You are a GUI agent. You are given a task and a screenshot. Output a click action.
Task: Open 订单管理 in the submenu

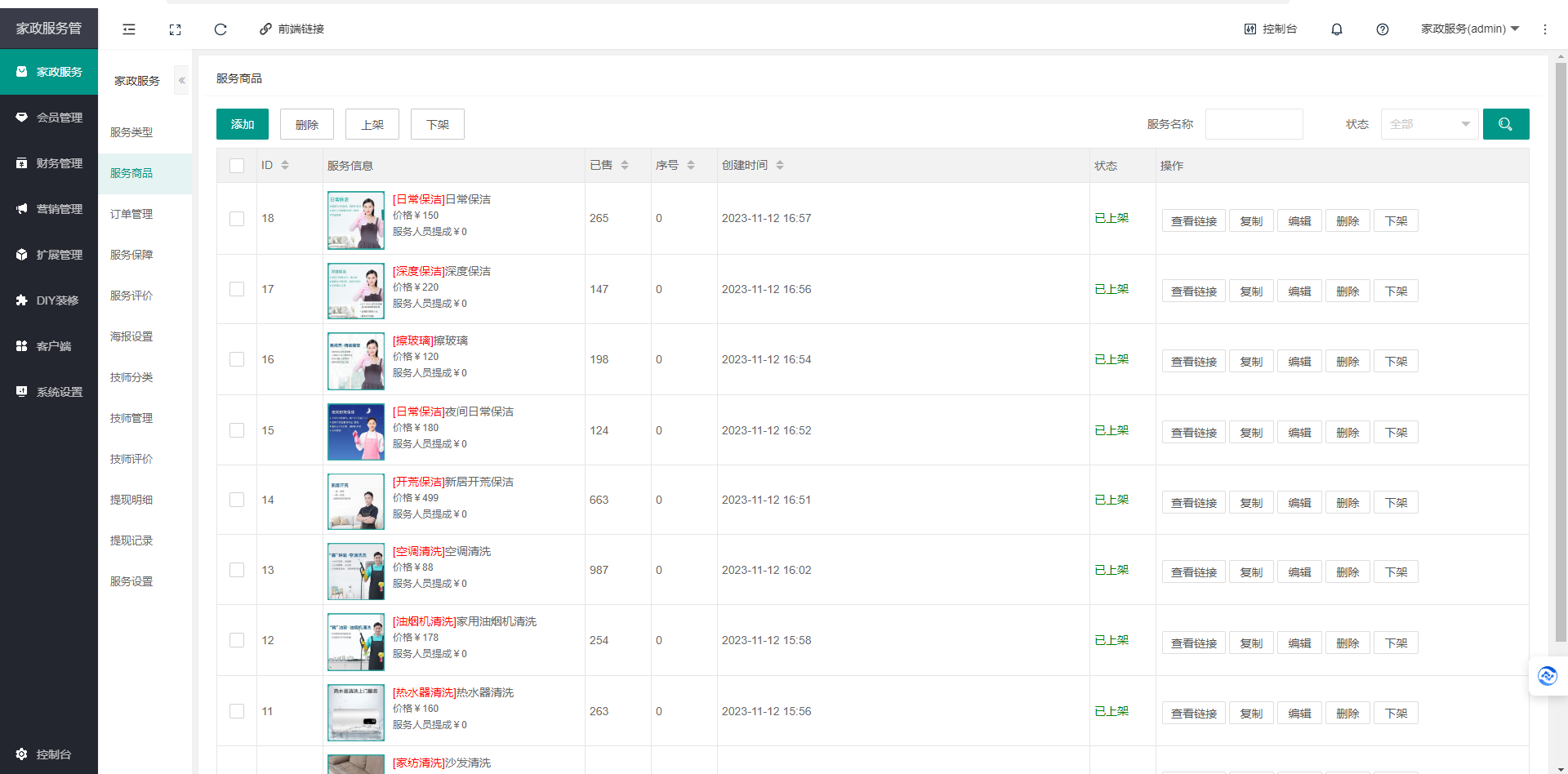pyautogui.click(x=131, y=214)
